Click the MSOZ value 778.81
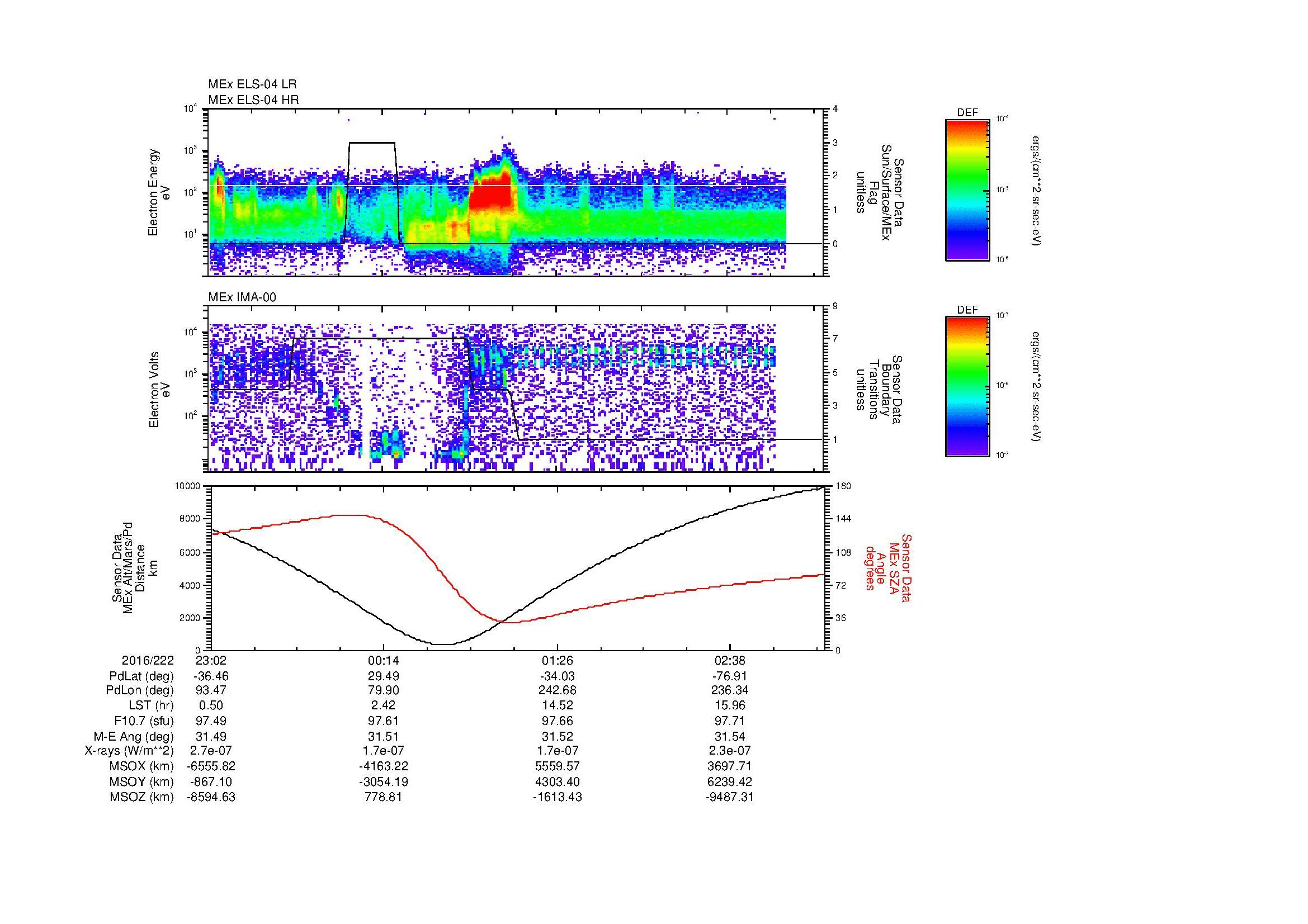 click(x=384, y=797)
